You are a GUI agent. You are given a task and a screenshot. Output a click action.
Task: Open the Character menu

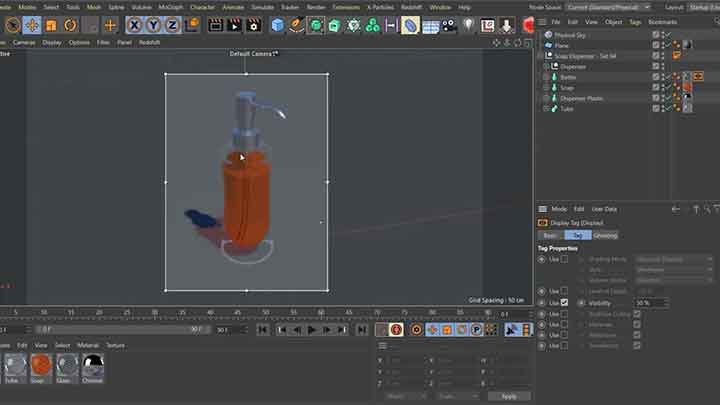tap(202, 7)
